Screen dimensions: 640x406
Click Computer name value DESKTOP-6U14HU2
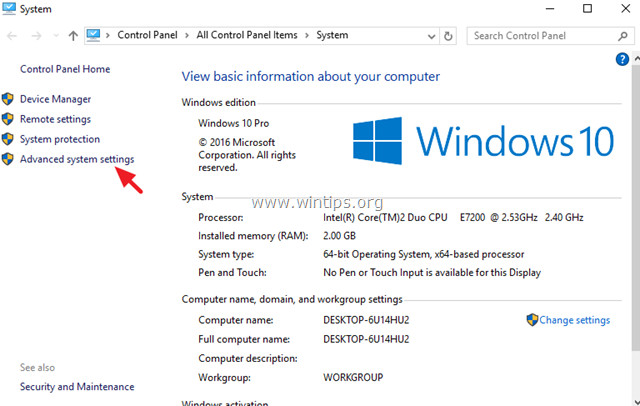pyautogui.click(x=366, y=320)
